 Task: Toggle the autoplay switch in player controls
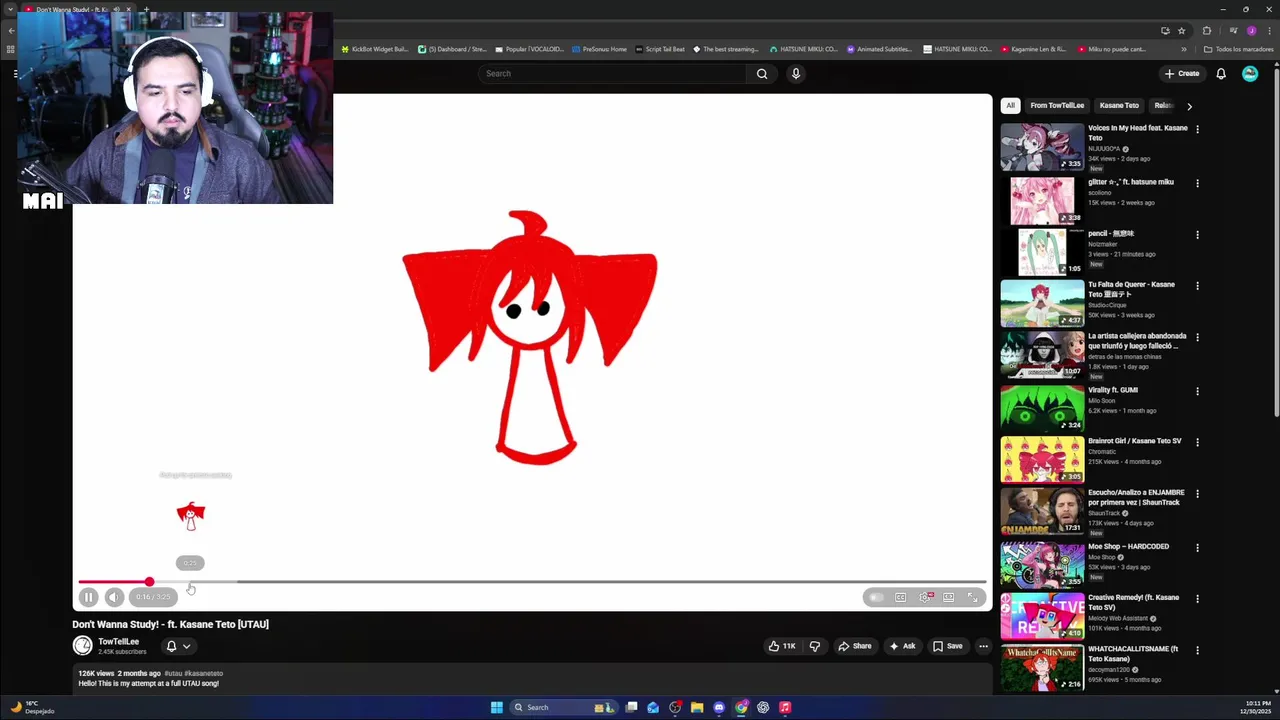click(x=876, y=597)
